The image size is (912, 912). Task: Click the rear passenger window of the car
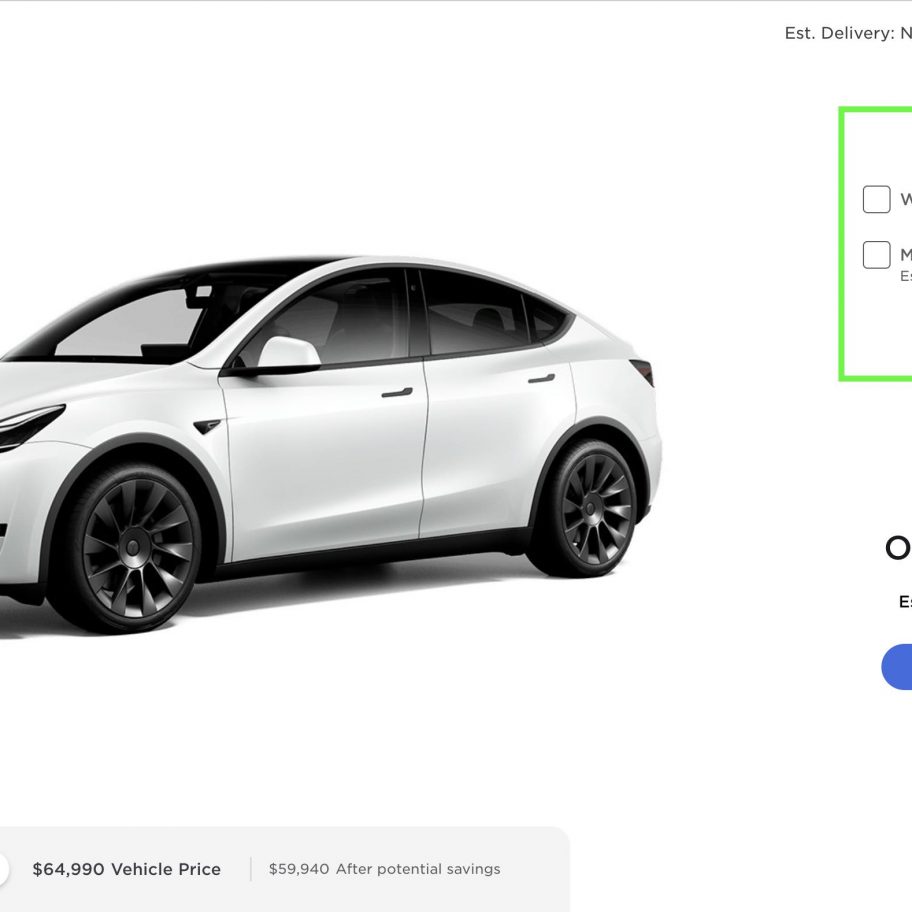click(476, 314)
